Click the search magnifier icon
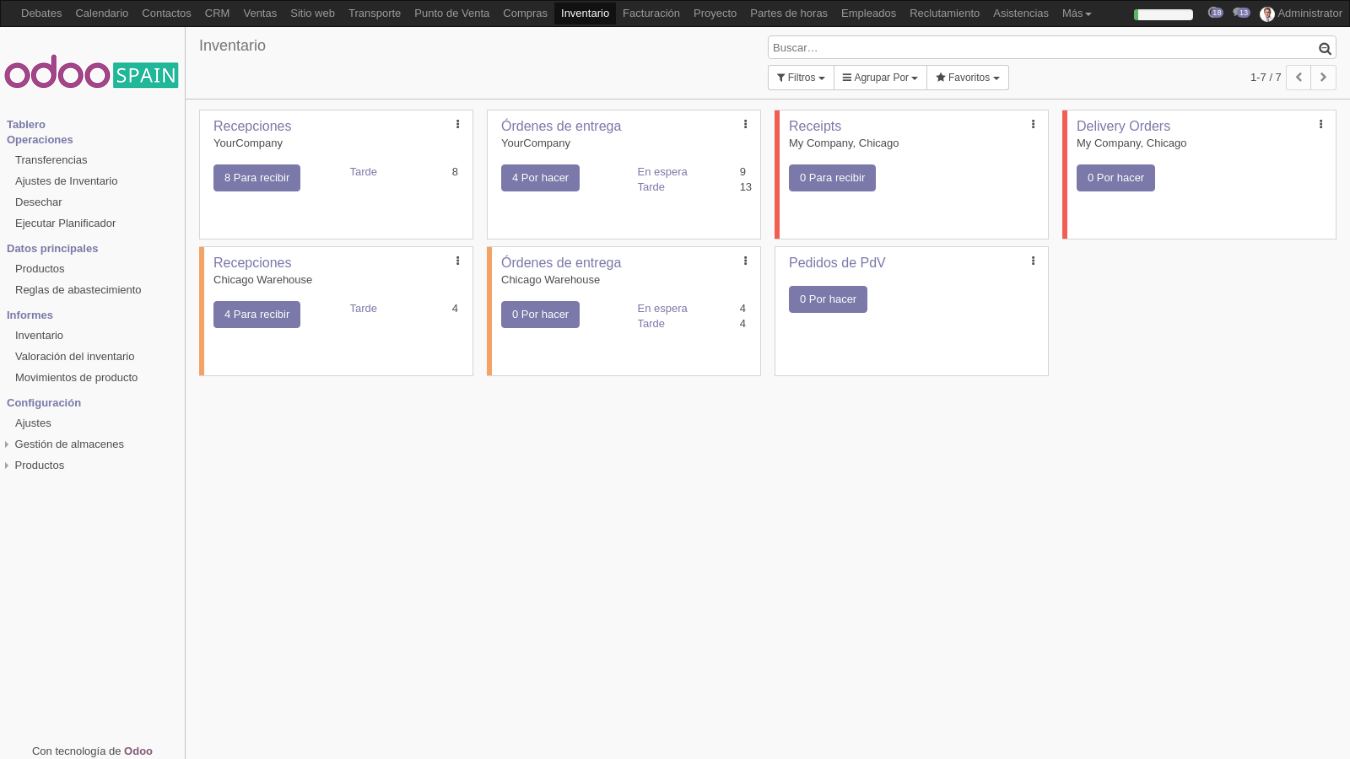Image resolution: width=1350 pixels, height=759 pixels. (1324, 47)
